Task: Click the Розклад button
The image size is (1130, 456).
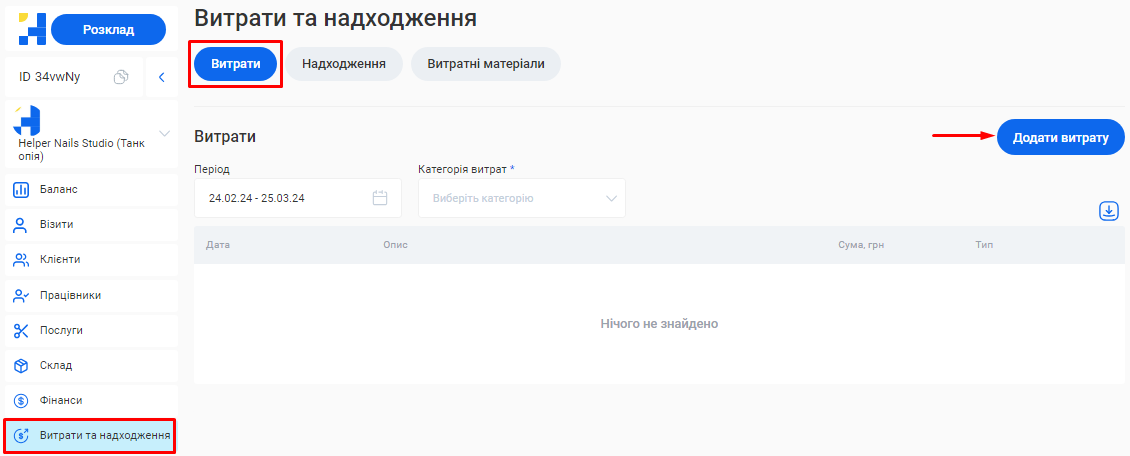Action: 108,30
